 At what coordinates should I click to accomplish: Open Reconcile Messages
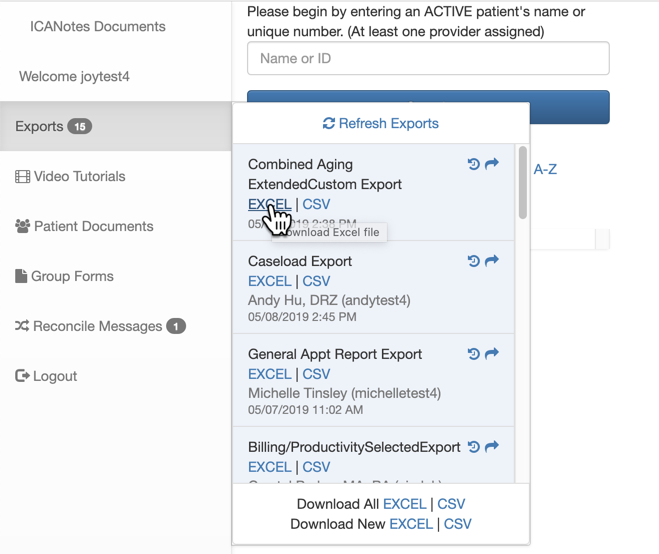pyautogui.click(x=97, y=327)
